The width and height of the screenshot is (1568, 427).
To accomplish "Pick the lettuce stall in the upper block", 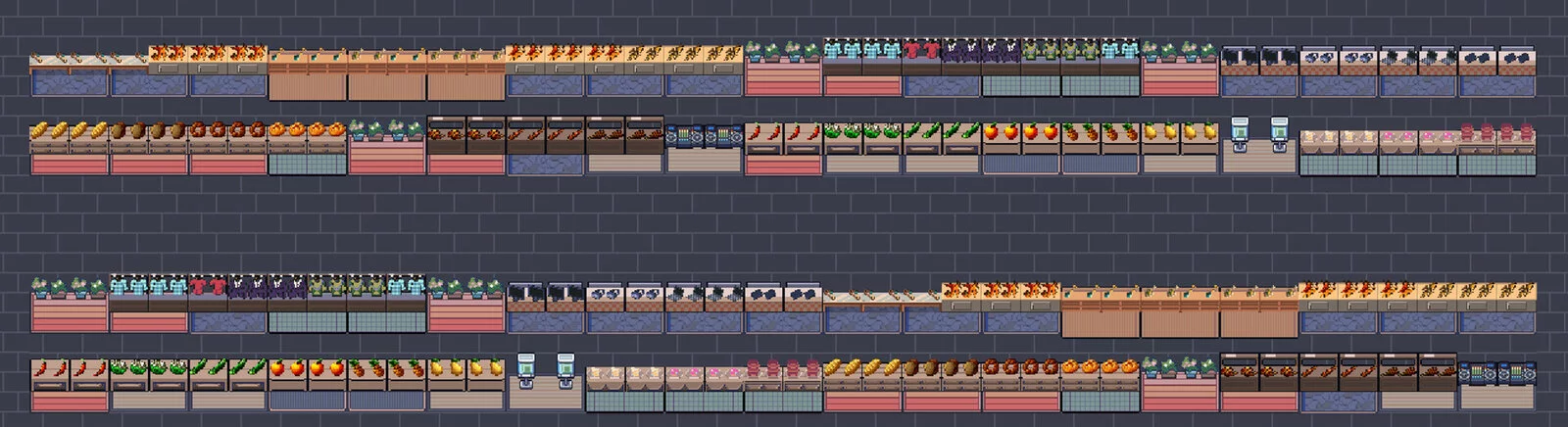I will (x=862, y=148).
